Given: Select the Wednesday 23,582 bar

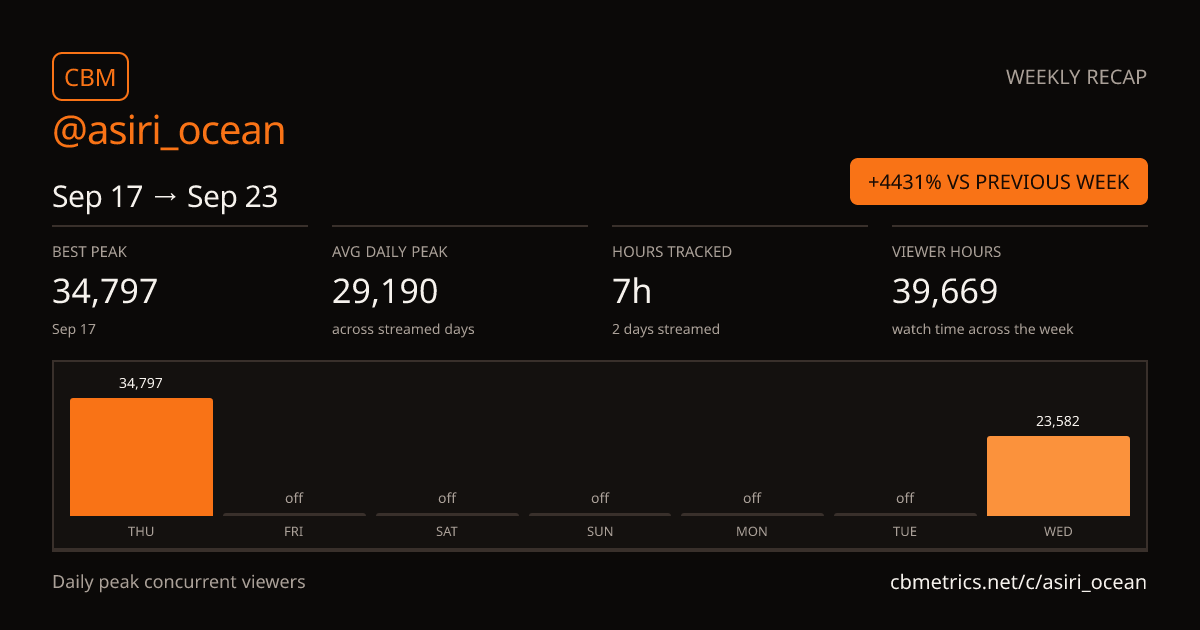Looking at the screenshot, I should point(1058,476).
